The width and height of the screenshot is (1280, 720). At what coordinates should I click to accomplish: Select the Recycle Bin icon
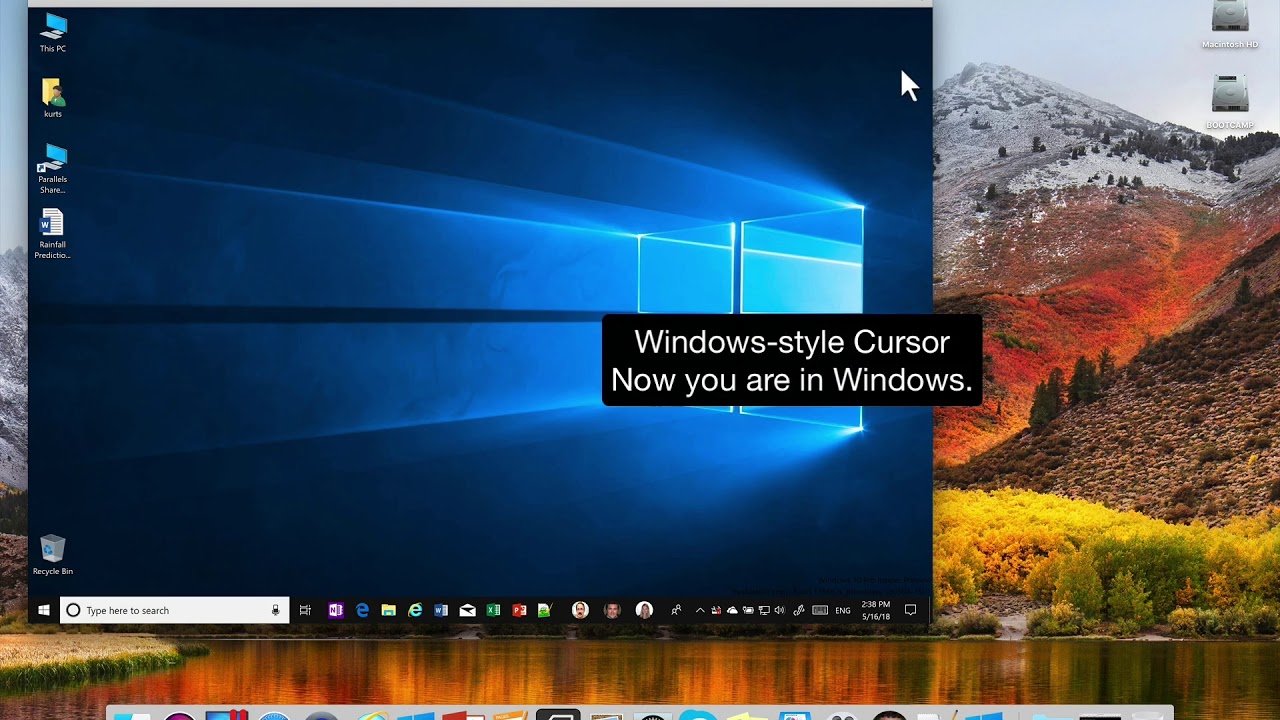pyautogui.click(x=53, y=555)
